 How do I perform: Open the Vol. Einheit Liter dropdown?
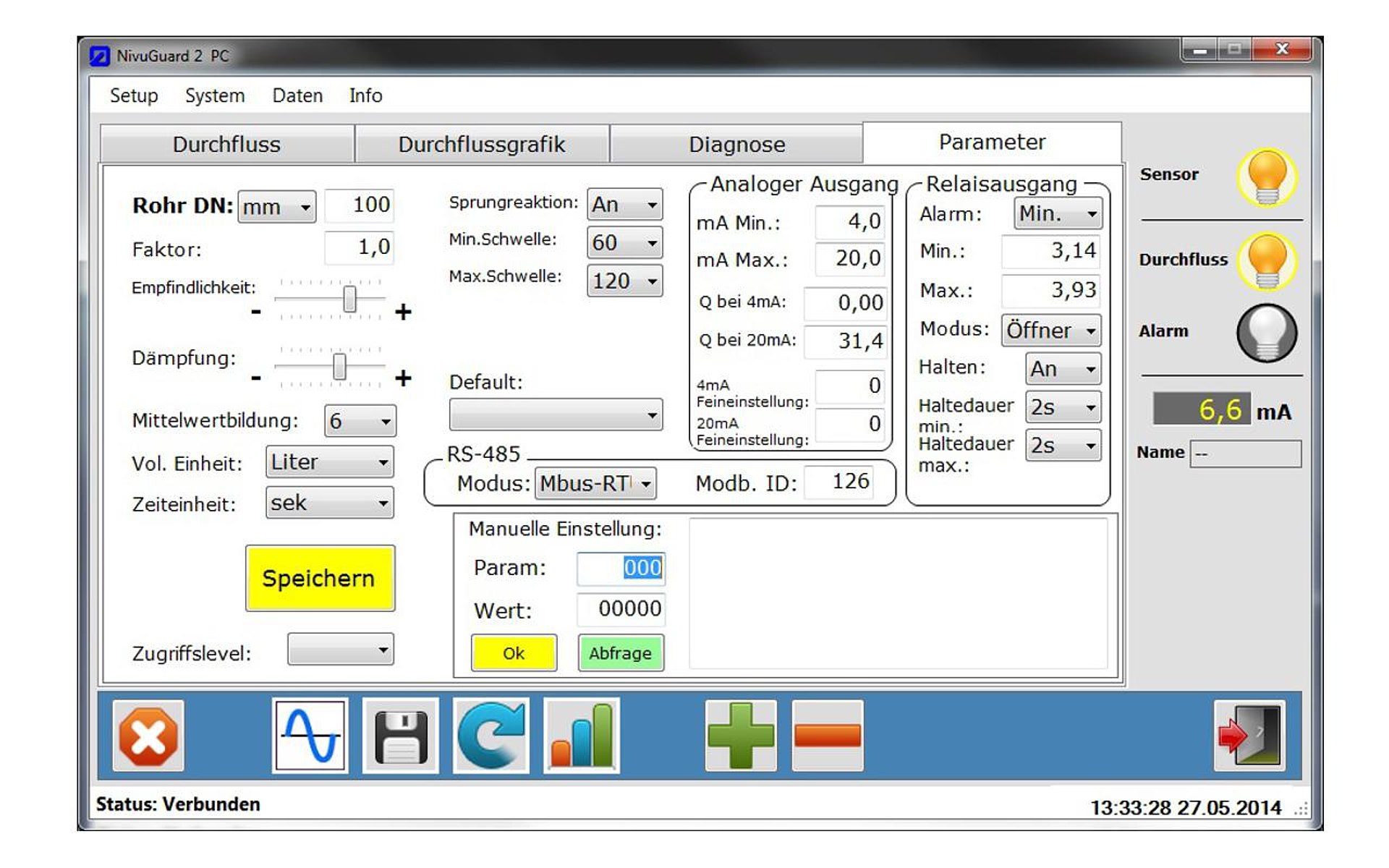click(x=330, y=462)
